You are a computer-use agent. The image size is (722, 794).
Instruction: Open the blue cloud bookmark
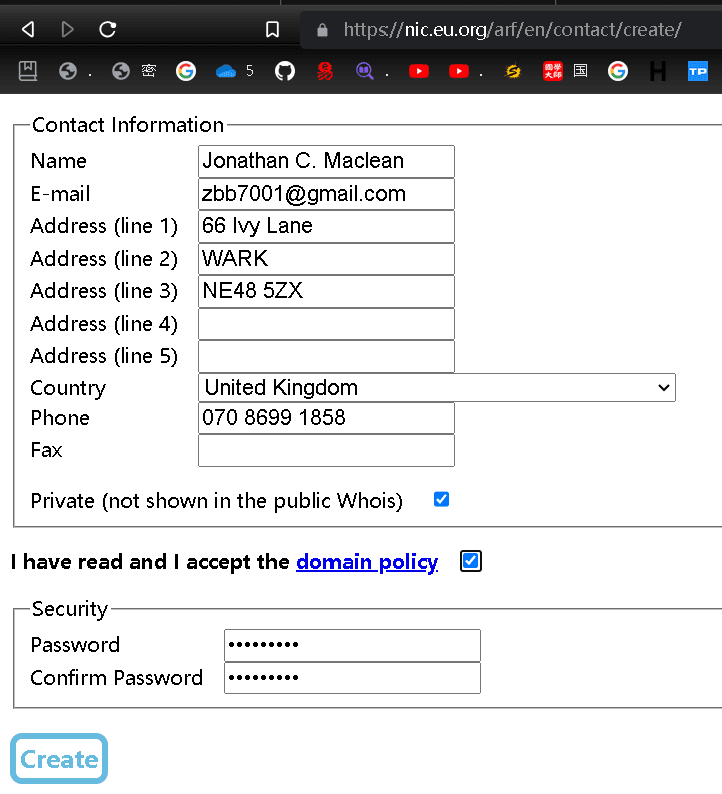(x=226, y=71)
